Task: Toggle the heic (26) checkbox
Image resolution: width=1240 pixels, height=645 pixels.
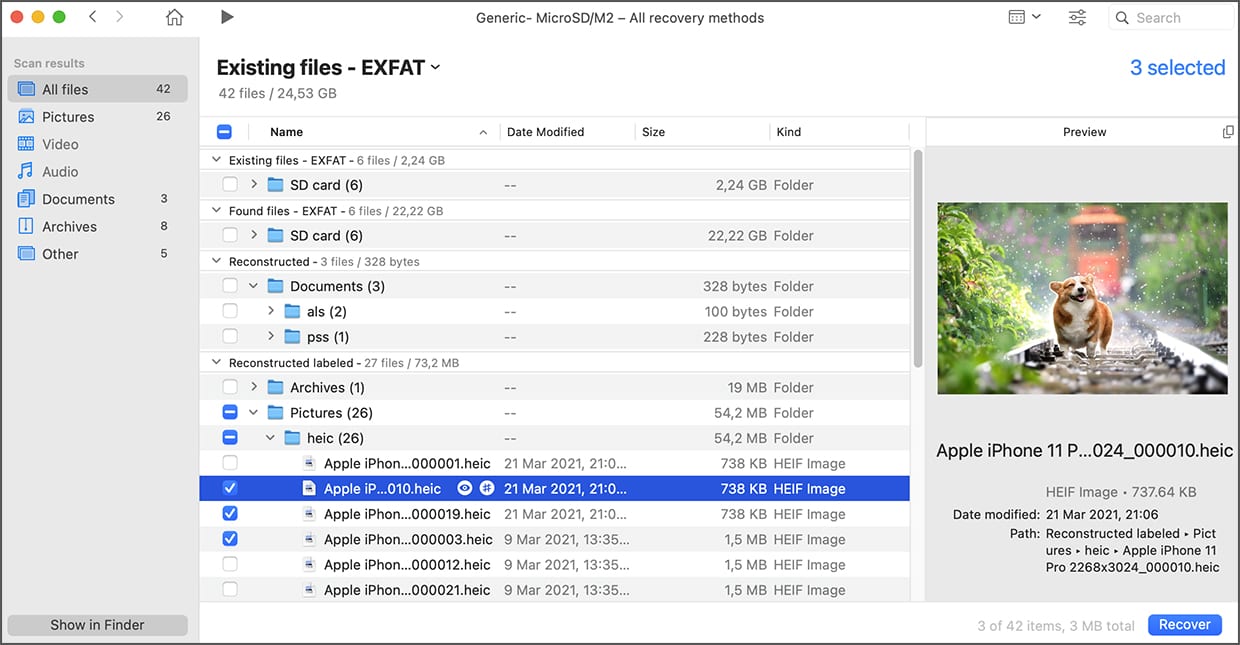Action: [x=230, y=438]
